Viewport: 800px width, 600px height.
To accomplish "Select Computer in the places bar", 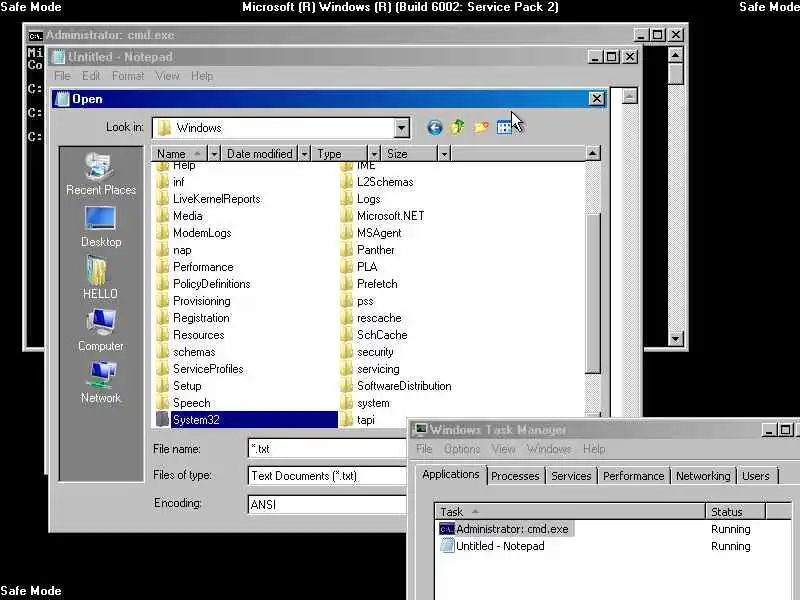I will [101, 331].
